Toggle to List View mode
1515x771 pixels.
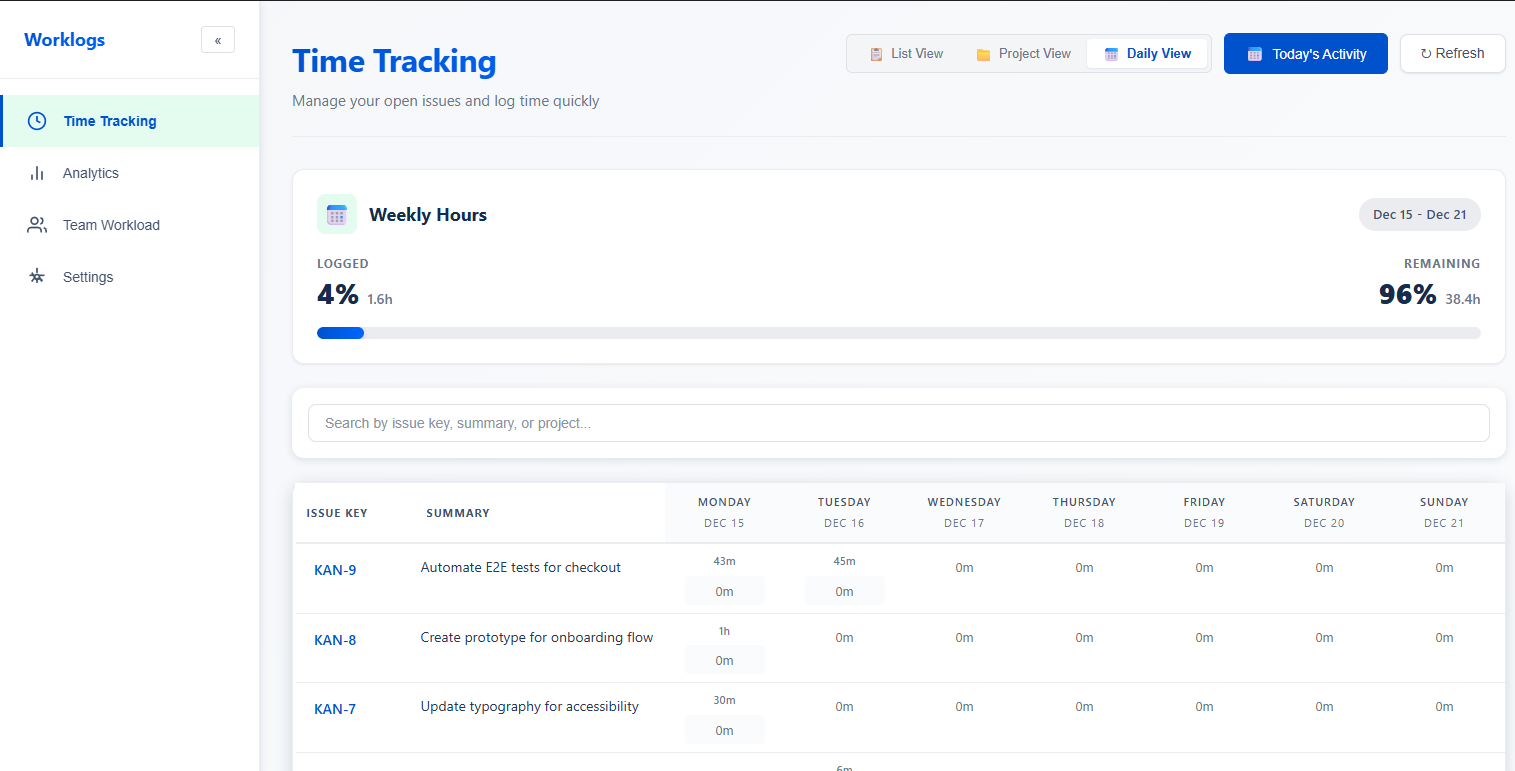click(906, 53)
